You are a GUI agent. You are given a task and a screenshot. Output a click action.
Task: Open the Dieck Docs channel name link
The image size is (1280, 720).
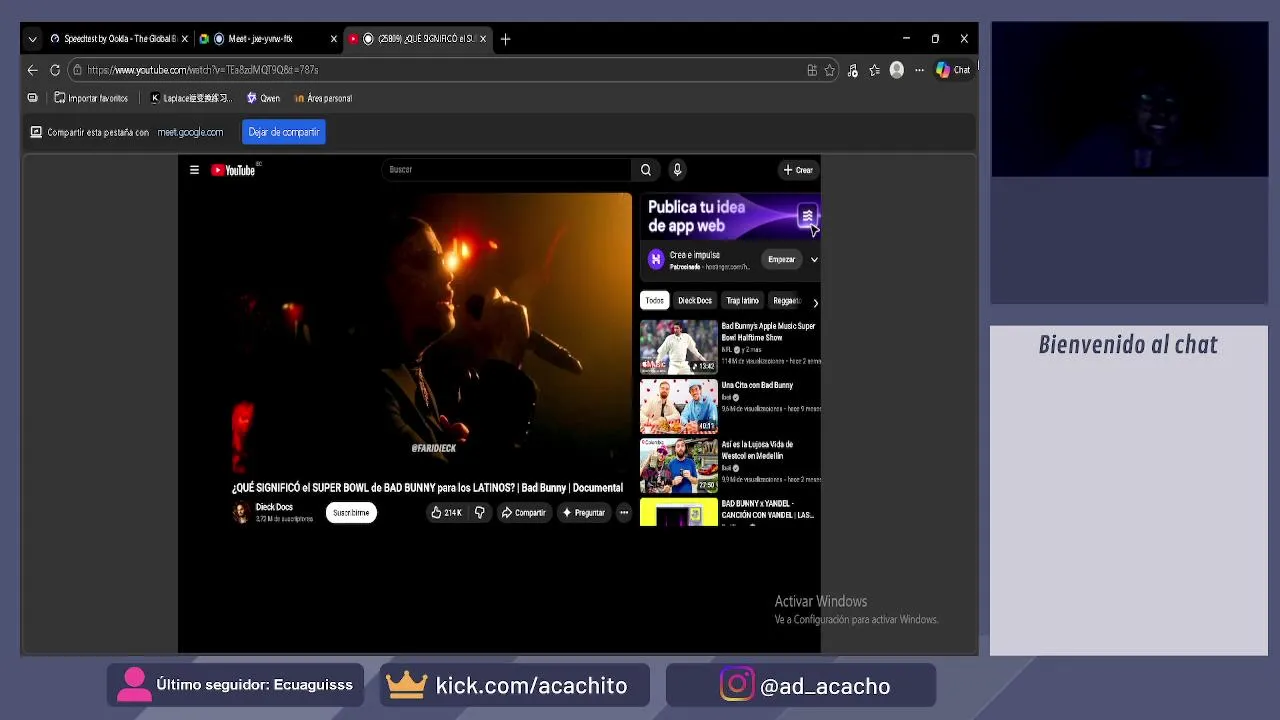(274, 507)
